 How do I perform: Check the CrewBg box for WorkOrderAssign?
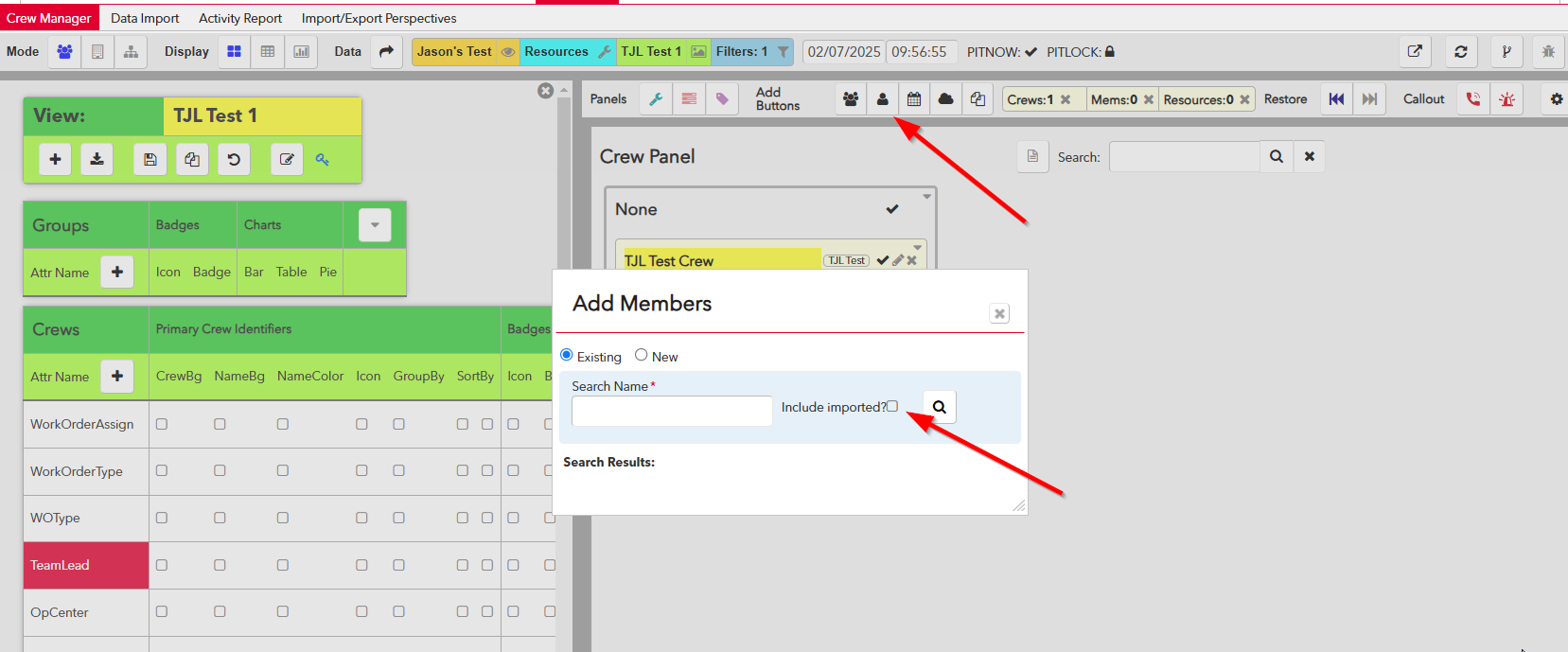162,424
